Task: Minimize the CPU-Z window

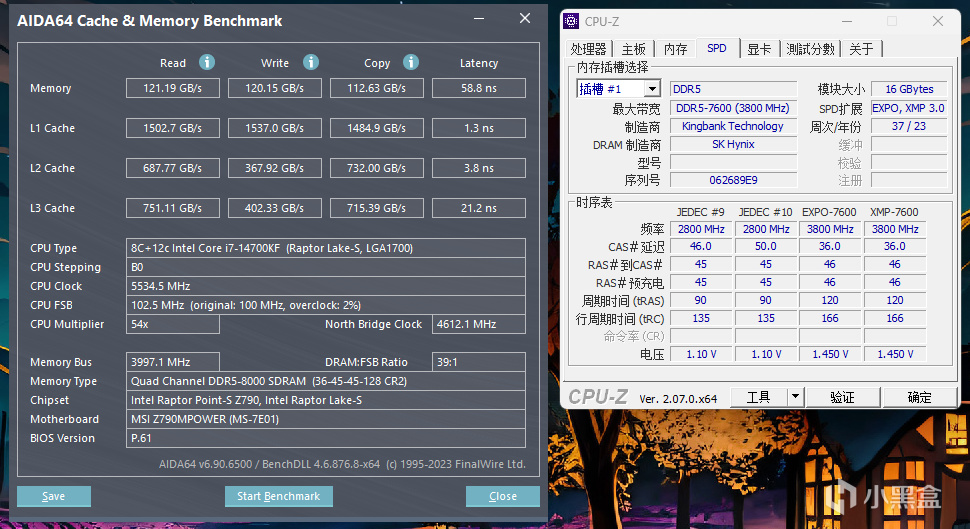Action: (x=847, y=22)
